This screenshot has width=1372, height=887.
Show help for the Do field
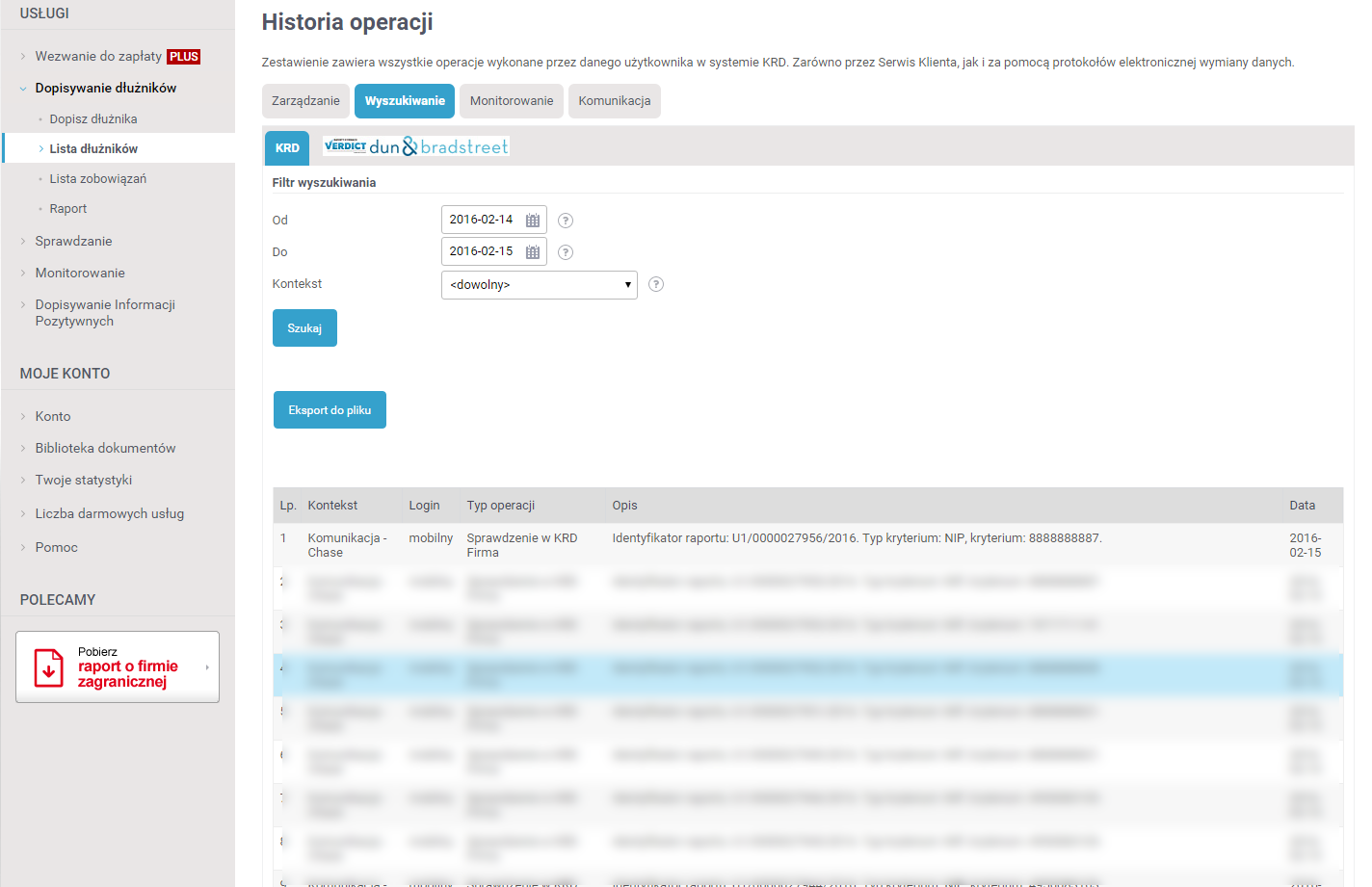point(566,252)
